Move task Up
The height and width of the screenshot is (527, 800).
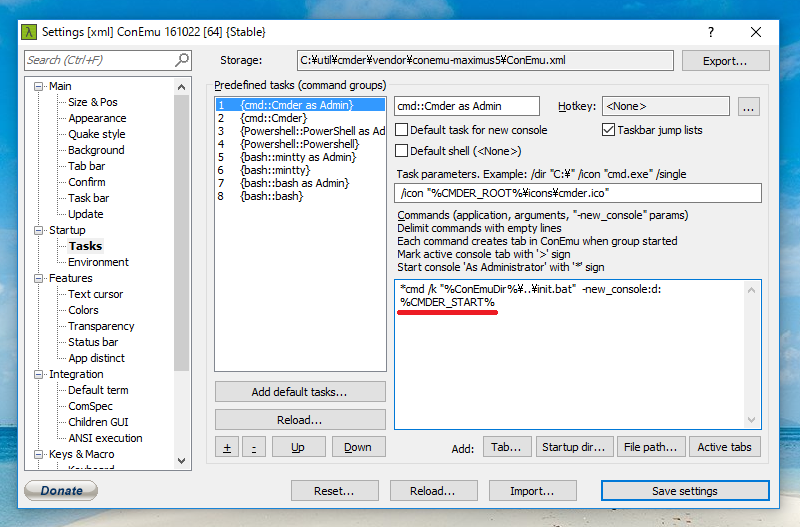coord(298,447)
